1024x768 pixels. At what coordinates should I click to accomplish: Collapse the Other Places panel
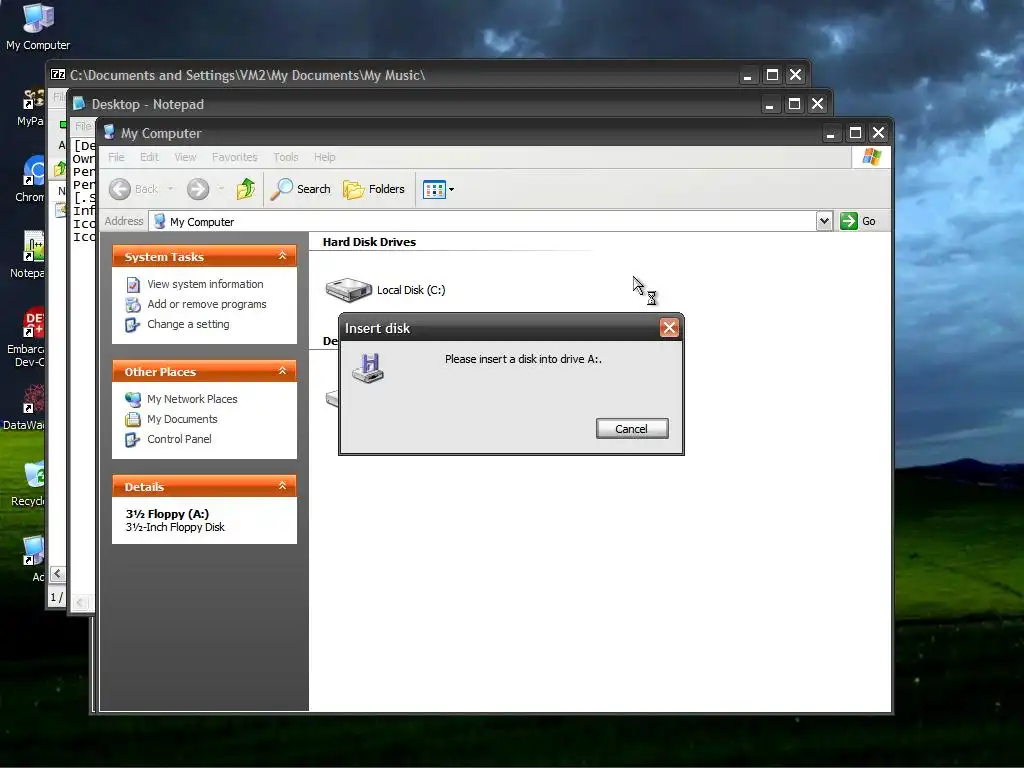(x=282, y=371)
